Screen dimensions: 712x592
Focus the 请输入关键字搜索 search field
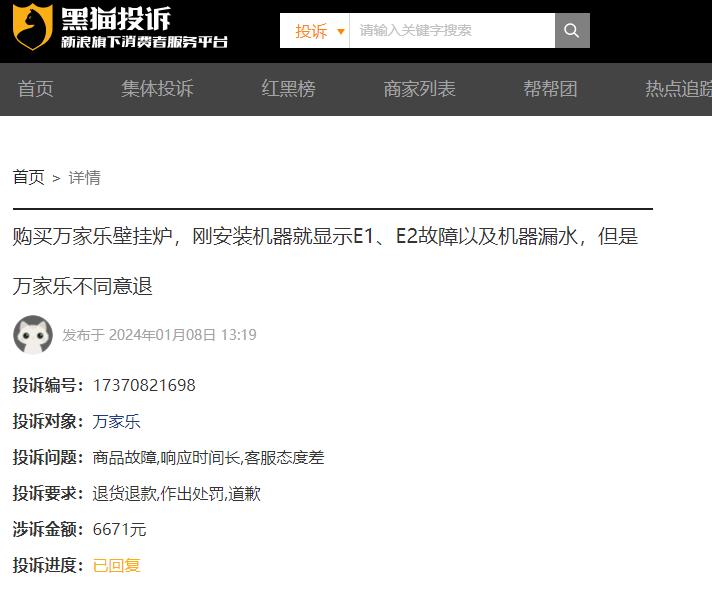pos(452,30)
